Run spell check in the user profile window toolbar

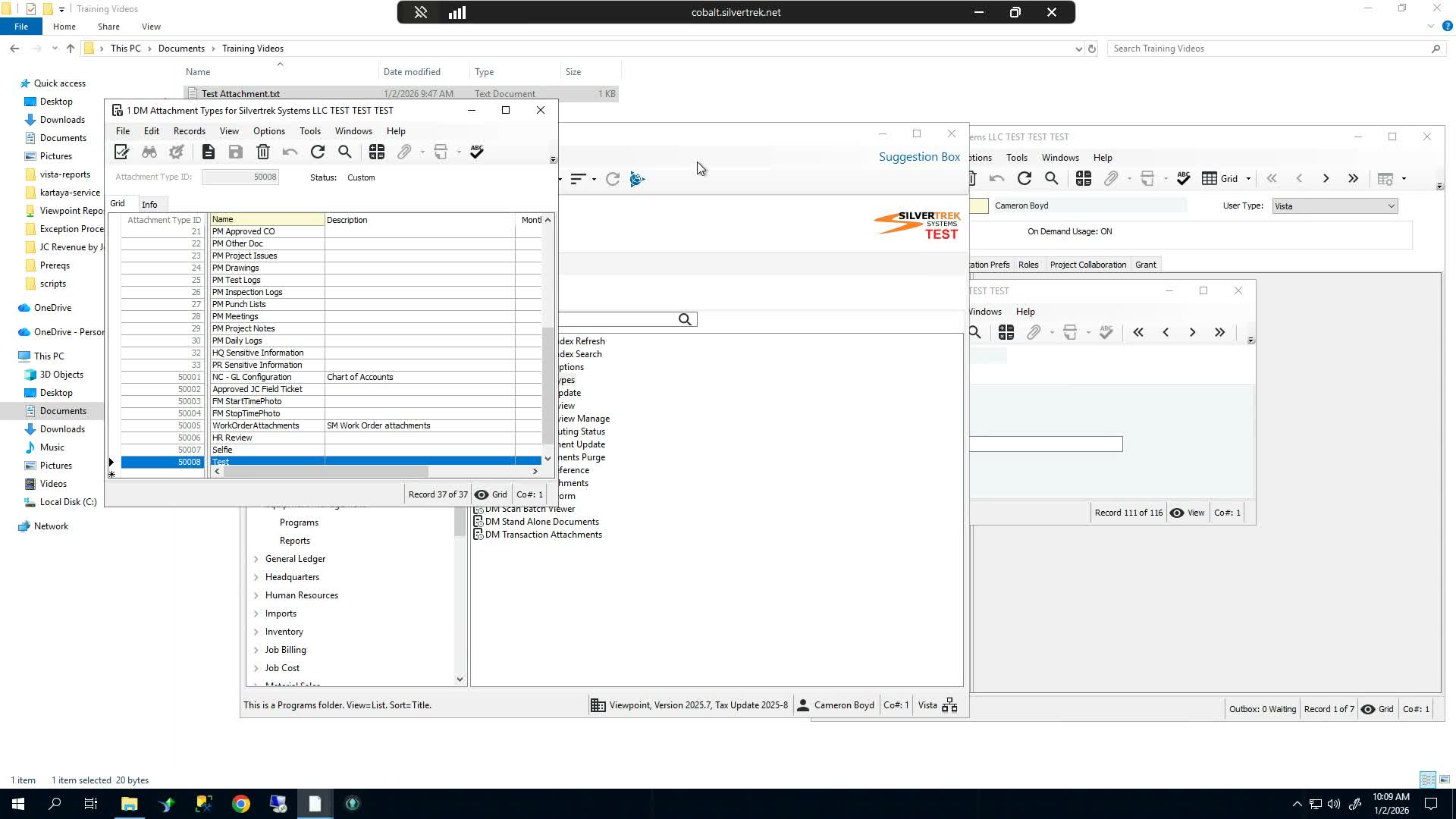tap(1184, 179)
